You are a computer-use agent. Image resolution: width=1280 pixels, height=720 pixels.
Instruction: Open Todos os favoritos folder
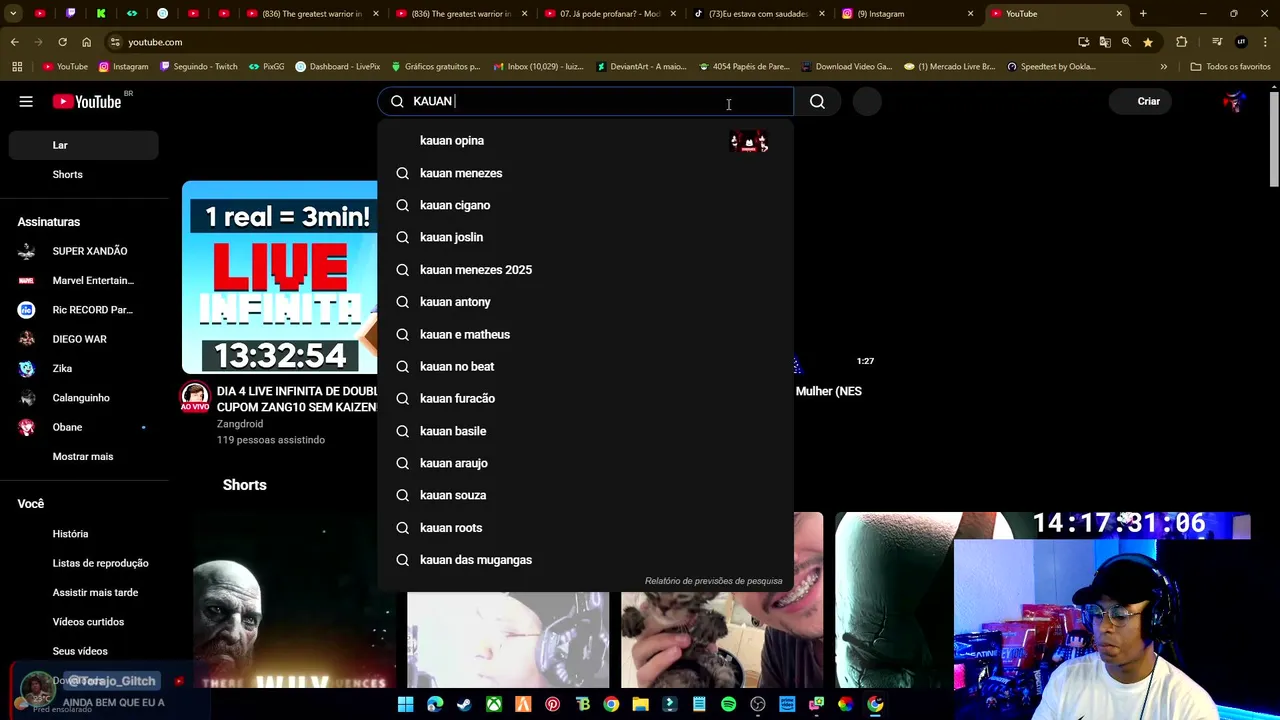(1230, 67)
